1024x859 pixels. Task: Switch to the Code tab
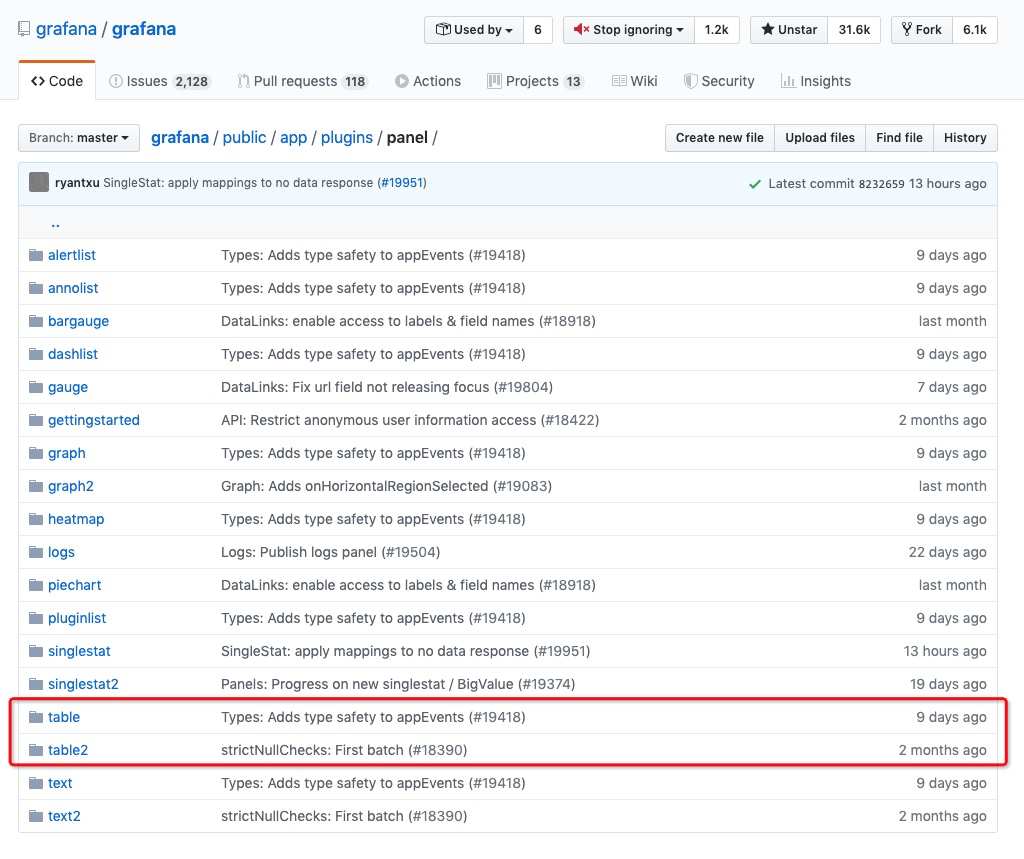pos(57,81)
